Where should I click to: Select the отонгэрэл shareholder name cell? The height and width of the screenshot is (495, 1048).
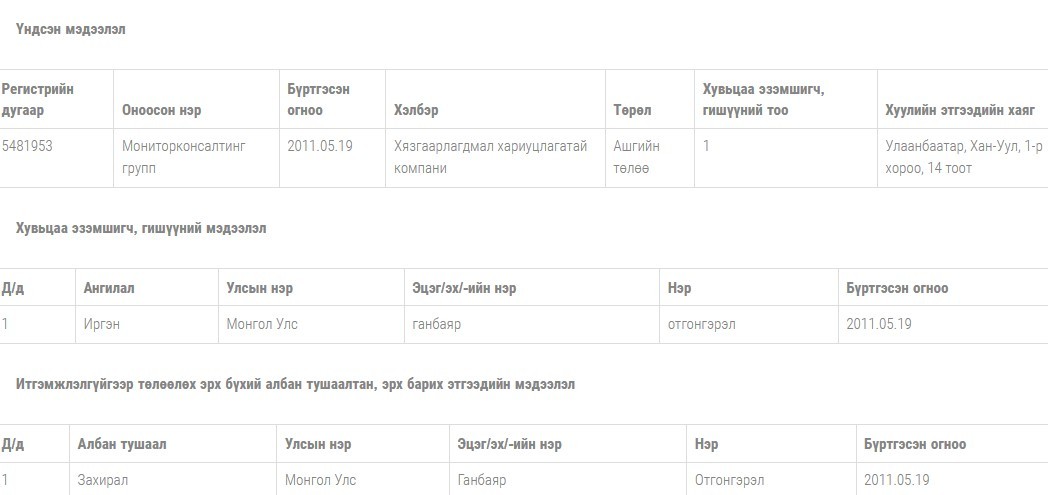[x=701, y=325]
